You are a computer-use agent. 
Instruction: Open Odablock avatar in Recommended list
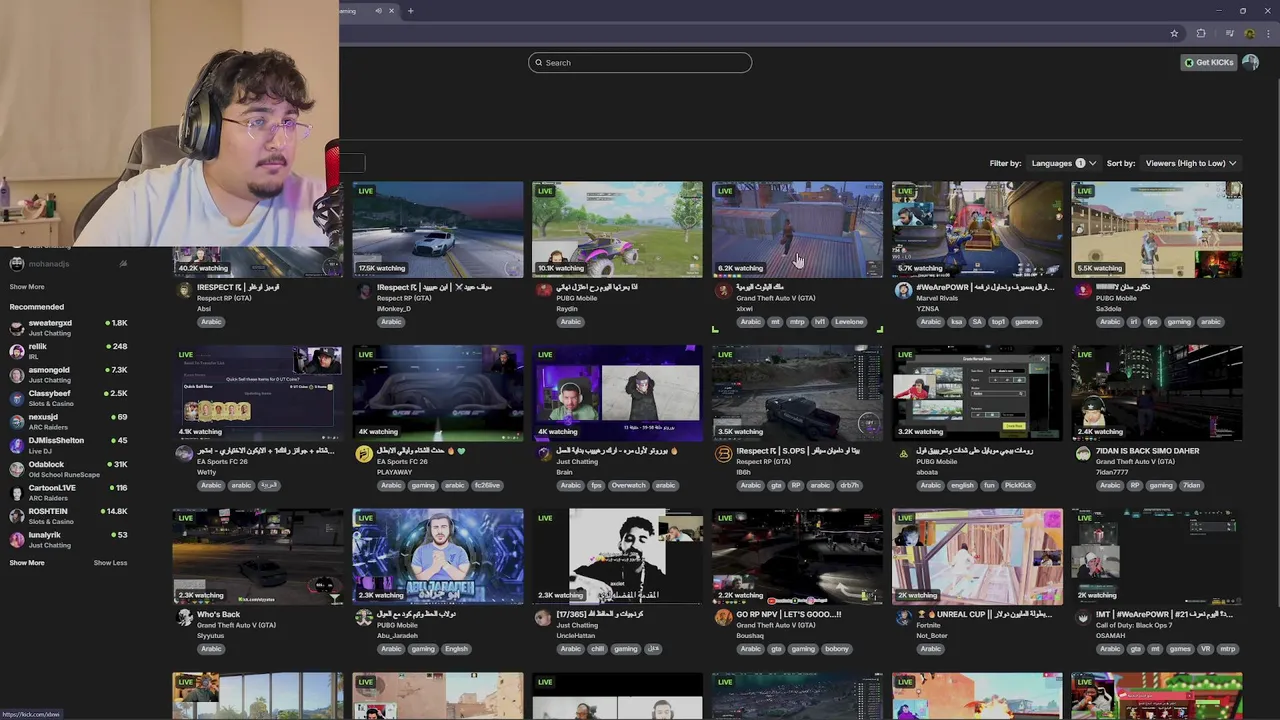pyautogui.click(x=16, y=469)
